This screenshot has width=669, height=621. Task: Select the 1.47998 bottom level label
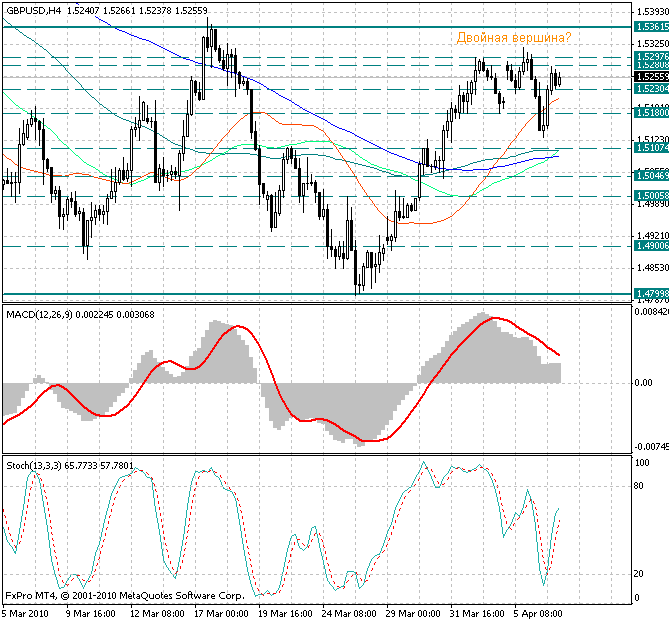coord(651,293)
